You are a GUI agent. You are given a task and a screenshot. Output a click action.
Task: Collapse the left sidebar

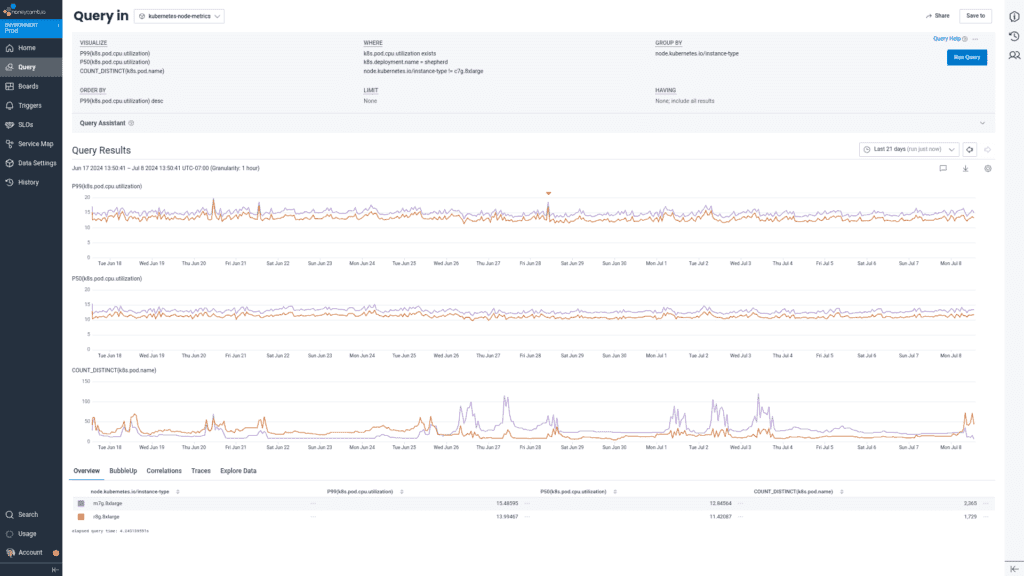click(55, 569)
